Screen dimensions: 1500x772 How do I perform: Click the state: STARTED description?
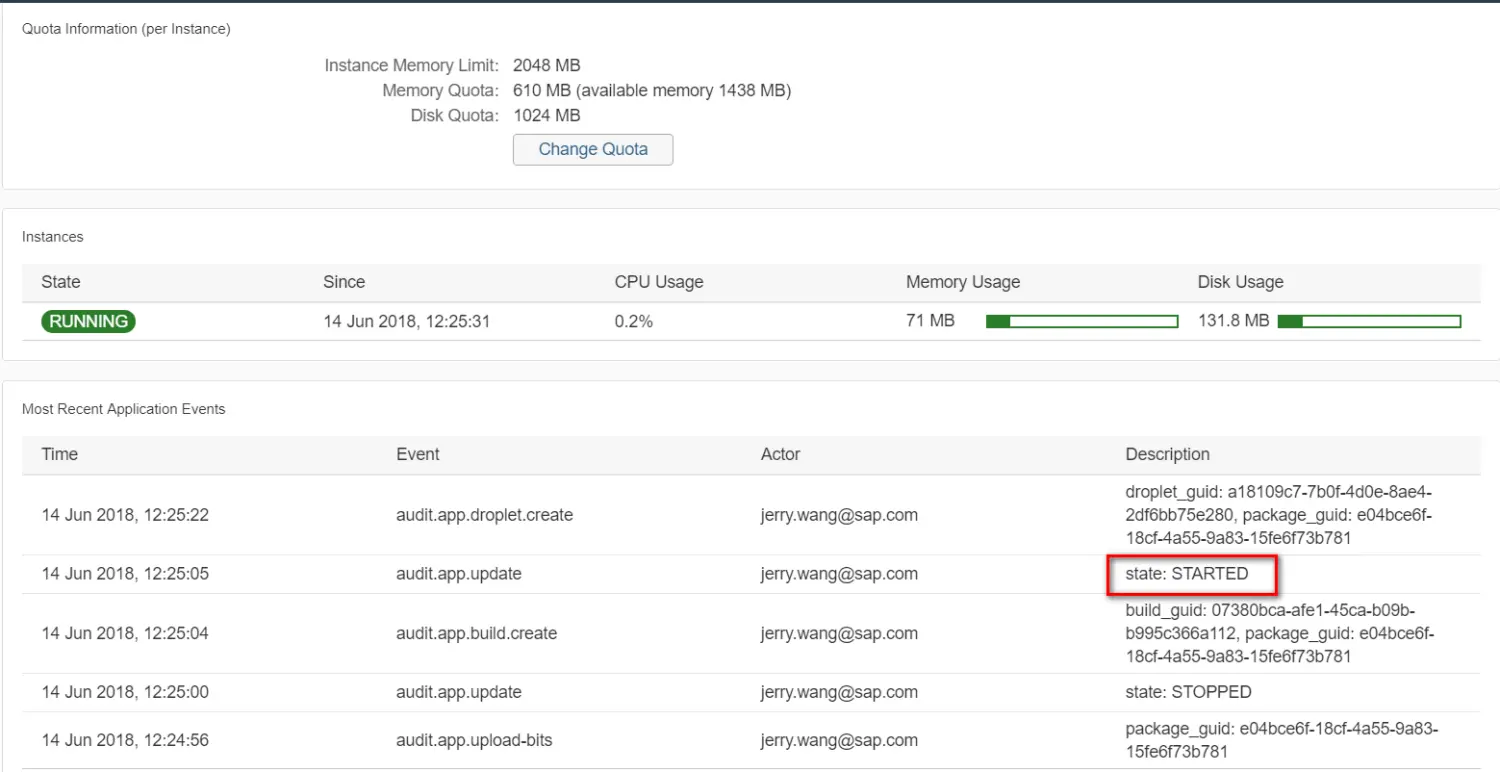1187,574
